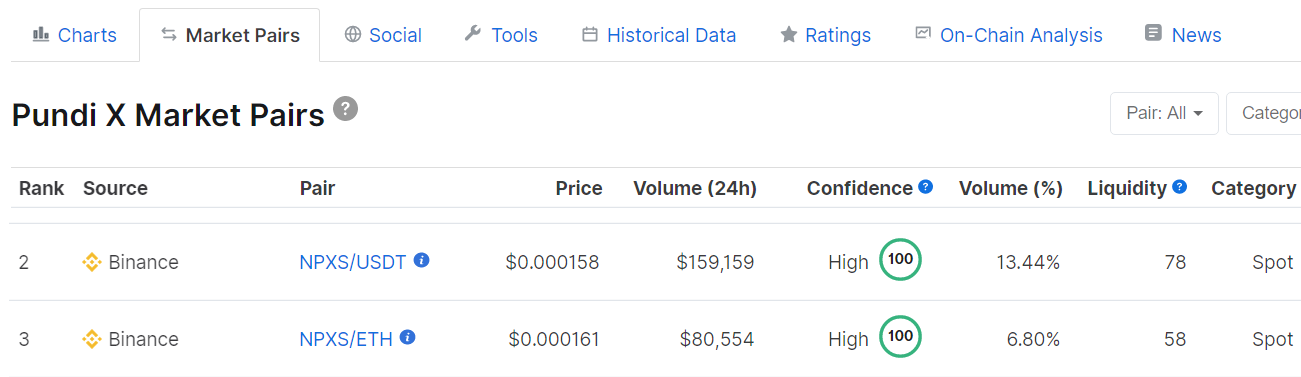Click Binance source name in rank 2 row

tap(143, 262)
